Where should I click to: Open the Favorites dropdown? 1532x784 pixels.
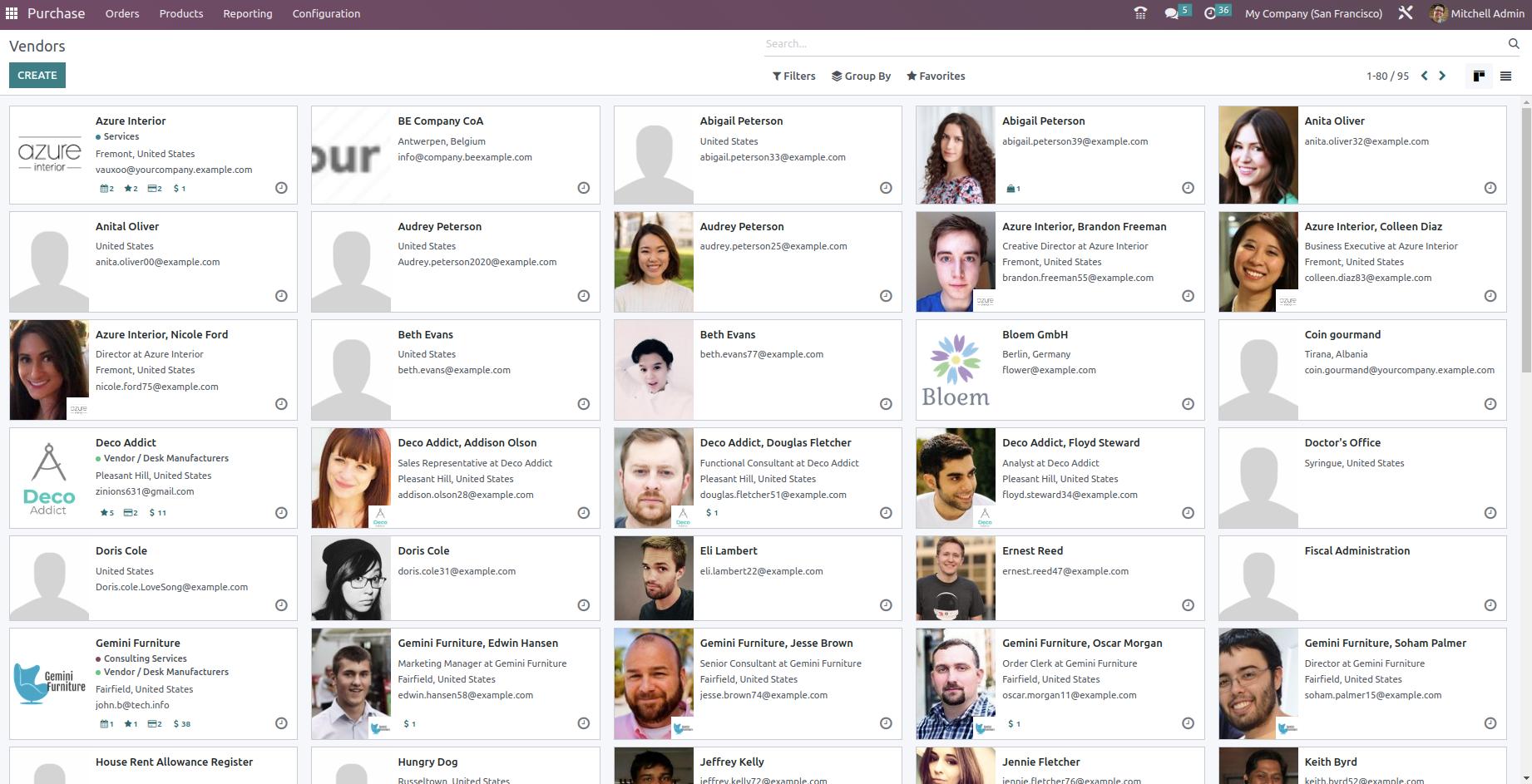point(936,76)
